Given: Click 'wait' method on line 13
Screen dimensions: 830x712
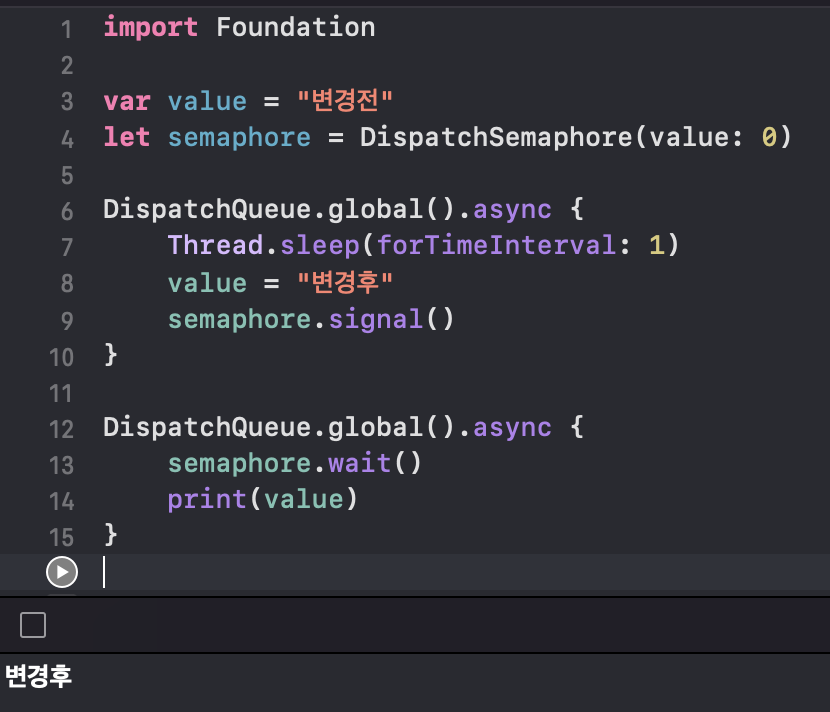Looking at the screenshot, I should coord(360,463).
